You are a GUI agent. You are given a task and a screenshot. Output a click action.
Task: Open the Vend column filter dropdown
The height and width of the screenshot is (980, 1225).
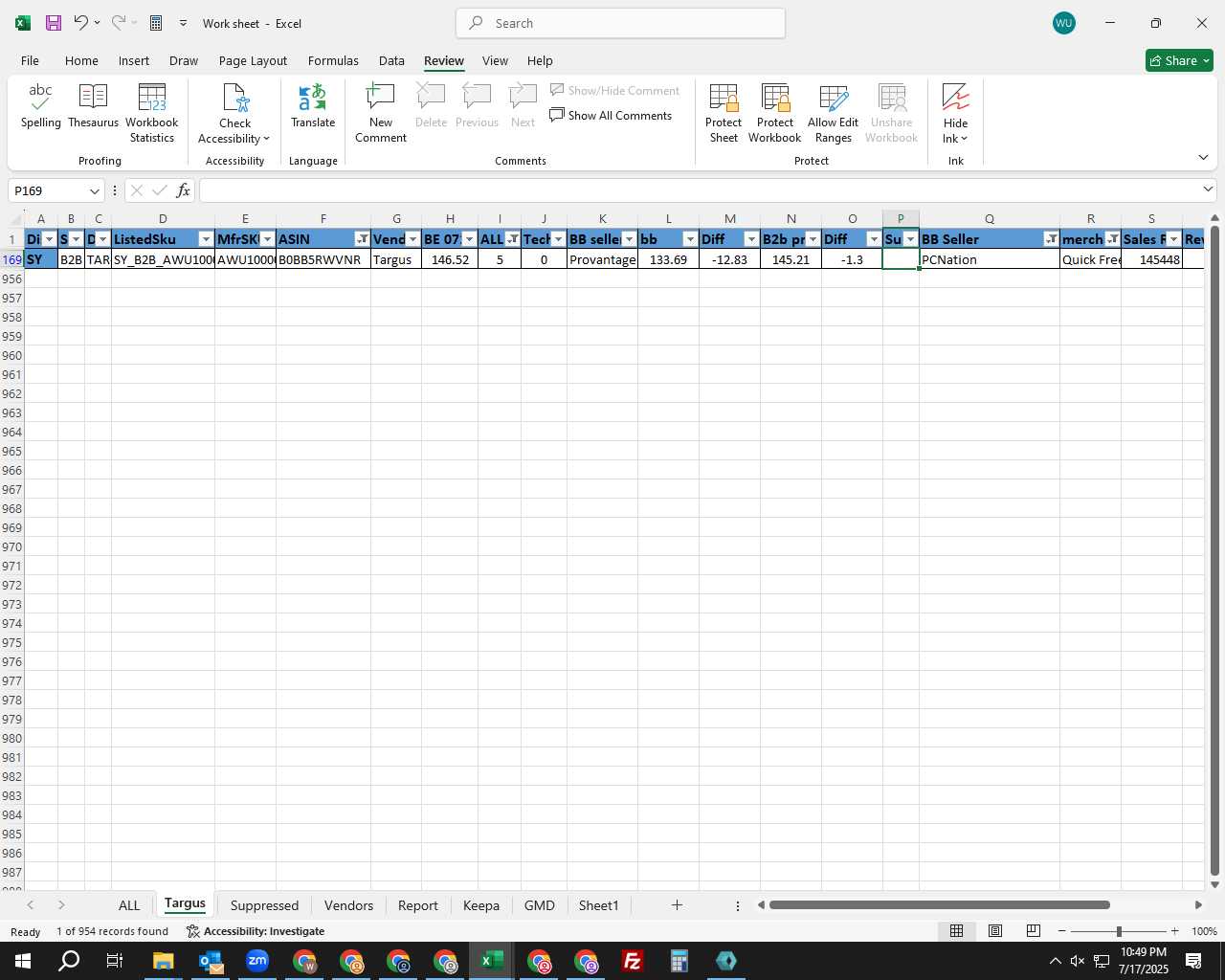pos(412,239)
